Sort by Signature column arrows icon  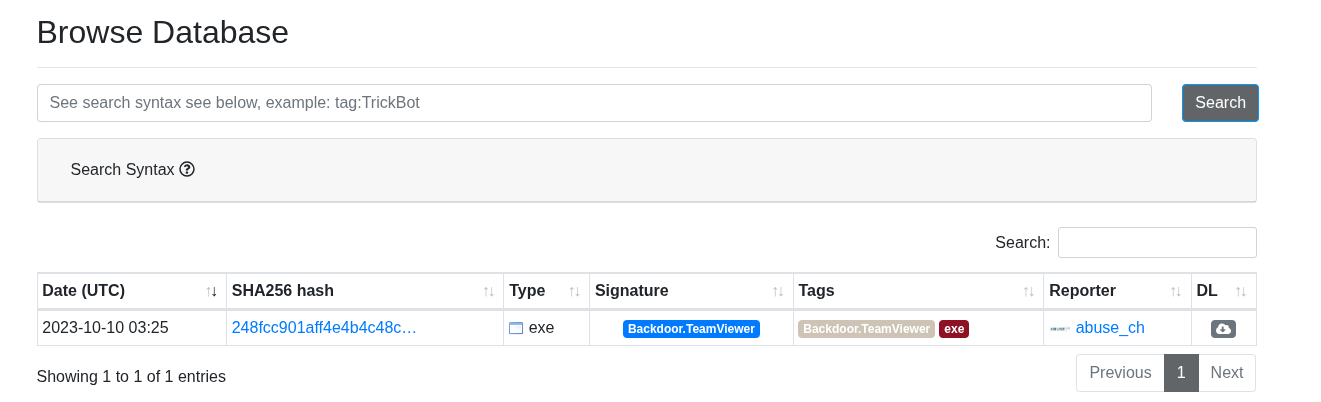[x=778, y=291]
